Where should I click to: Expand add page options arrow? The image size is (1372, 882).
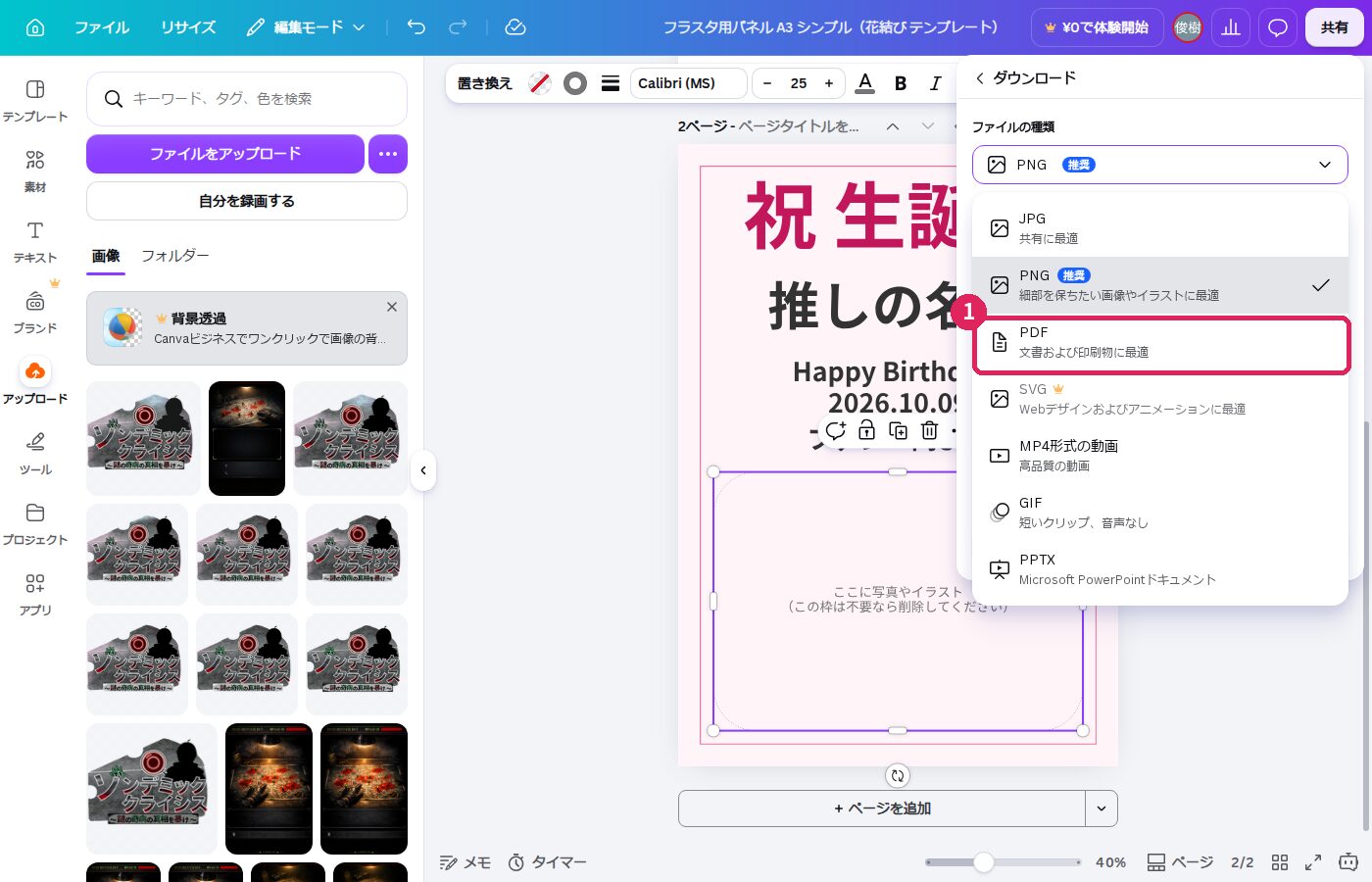coord(1102,808)
